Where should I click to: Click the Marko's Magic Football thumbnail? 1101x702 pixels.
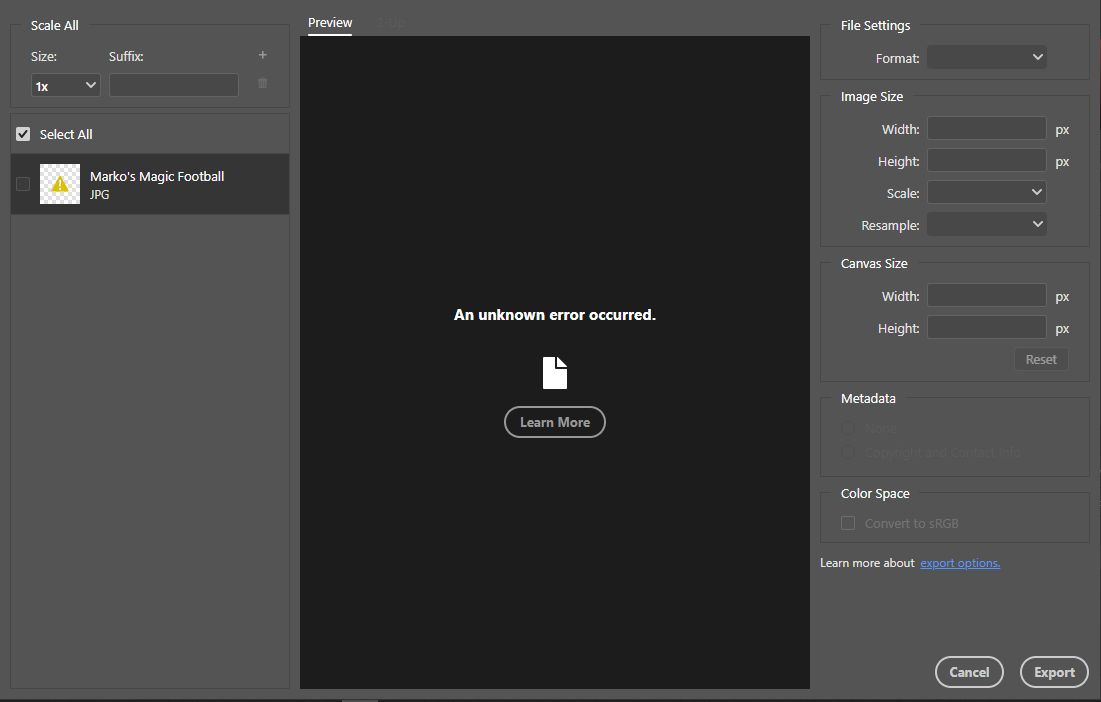(x=59, y=184)
